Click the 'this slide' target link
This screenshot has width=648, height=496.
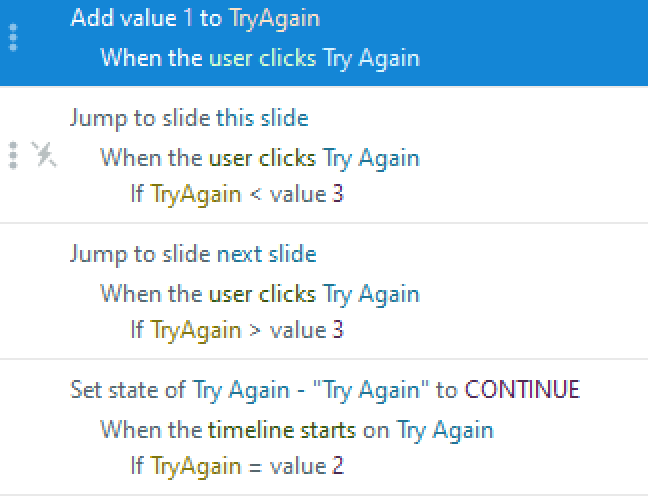click(262, 118)
